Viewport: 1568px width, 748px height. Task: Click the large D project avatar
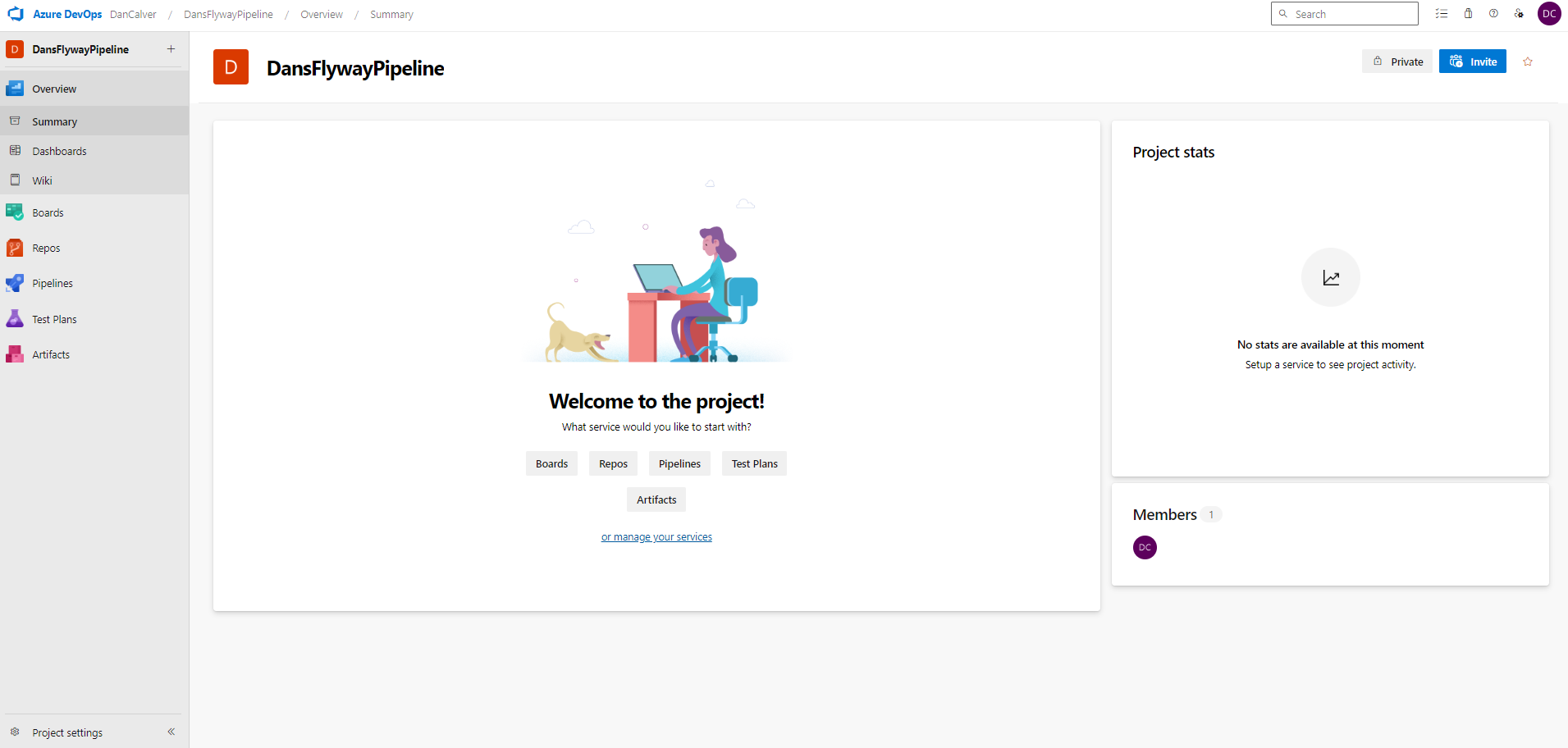click(x=231, y=67)
